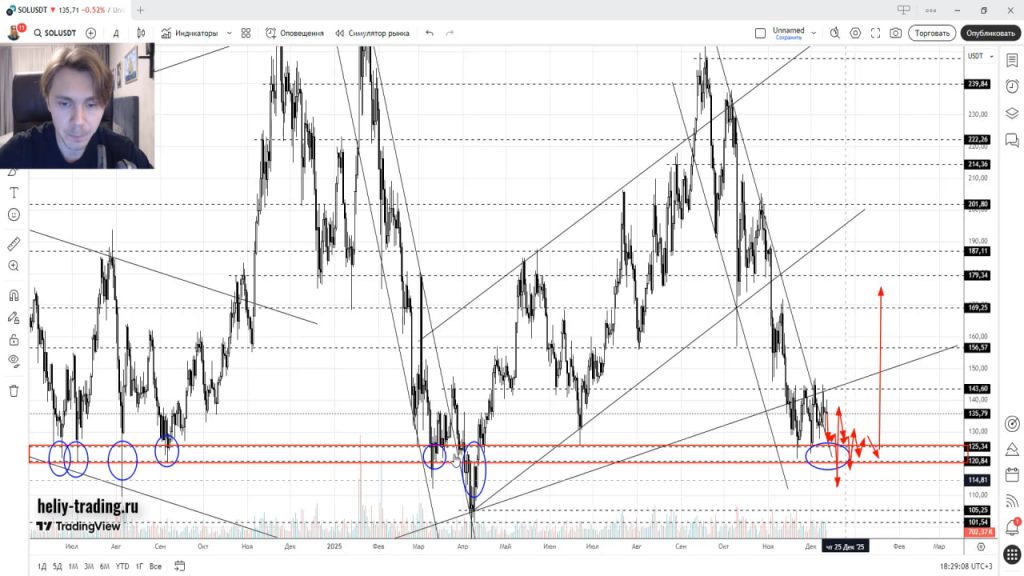Take a chart snapshot with camera icon

click(895, 33)
